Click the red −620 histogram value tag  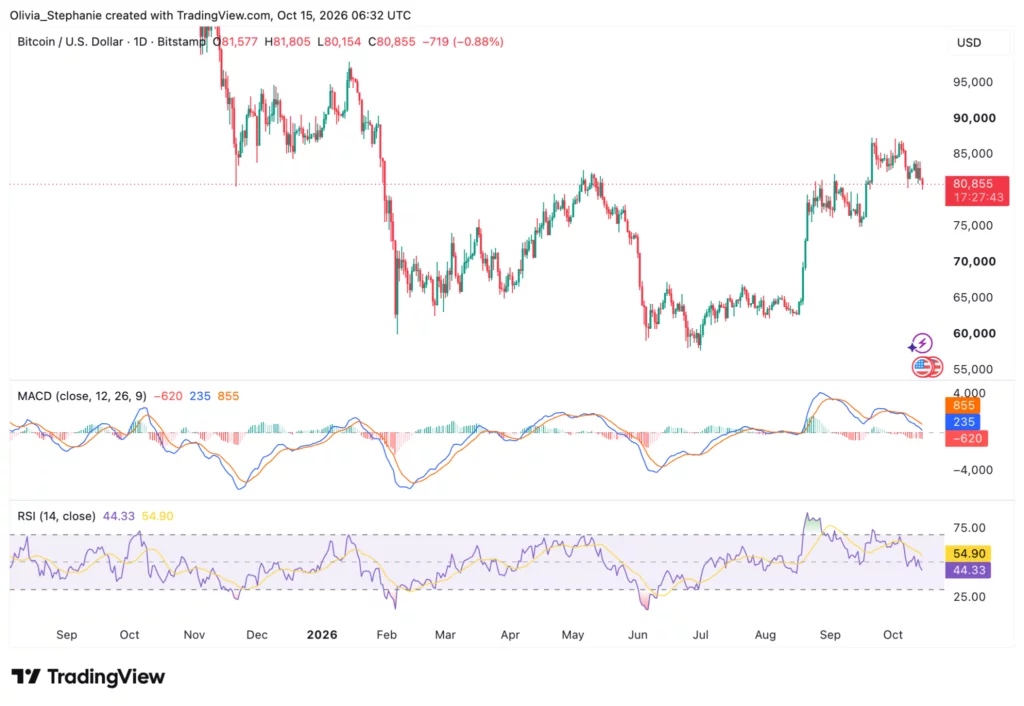[x=967, y=438]
